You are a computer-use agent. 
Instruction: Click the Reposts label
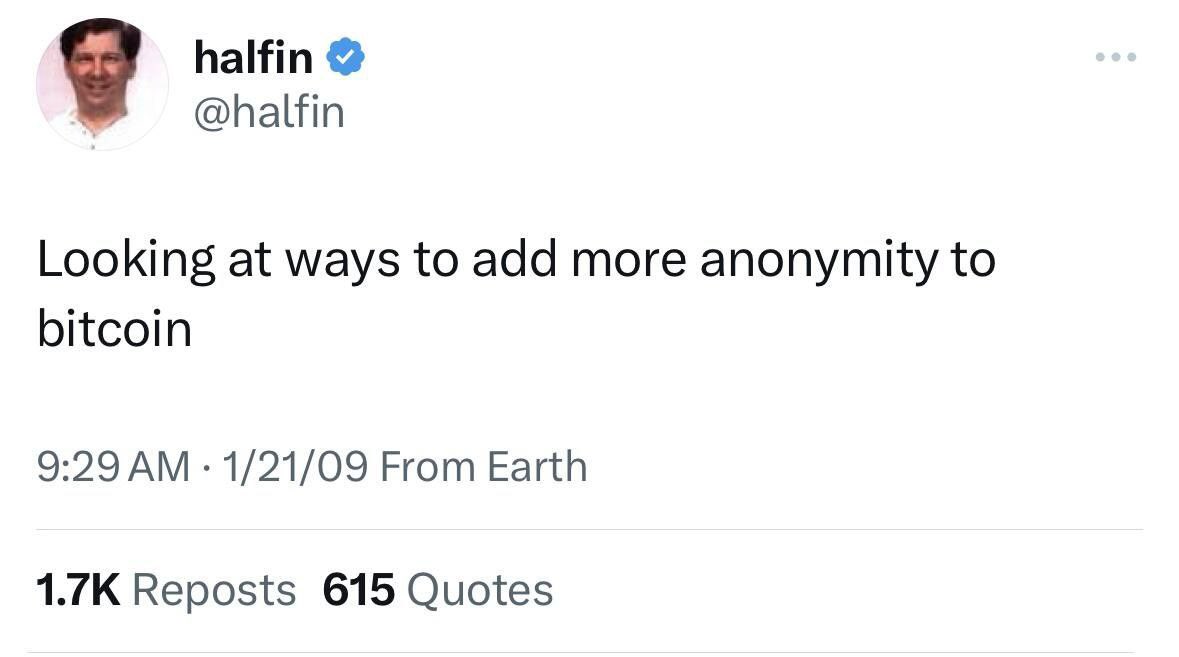(214, 590)
